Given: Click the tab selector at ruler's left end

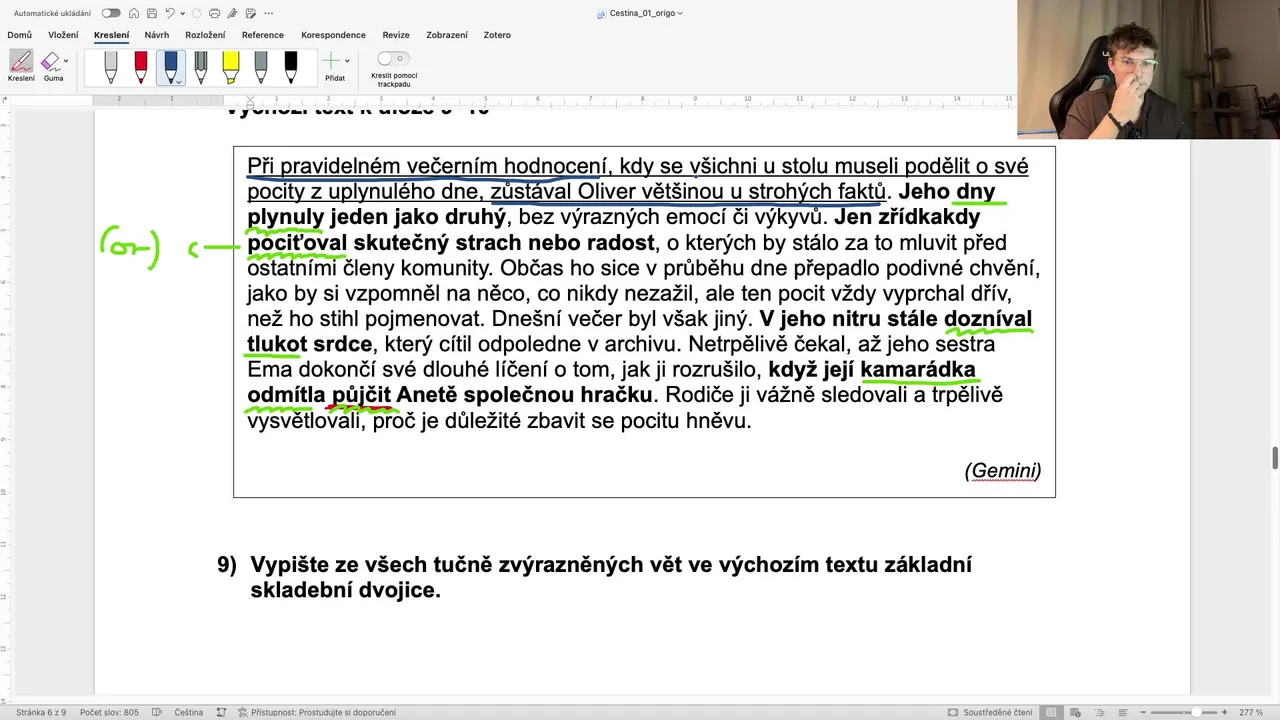Looking at the screenshot, I should click(5, 99).
